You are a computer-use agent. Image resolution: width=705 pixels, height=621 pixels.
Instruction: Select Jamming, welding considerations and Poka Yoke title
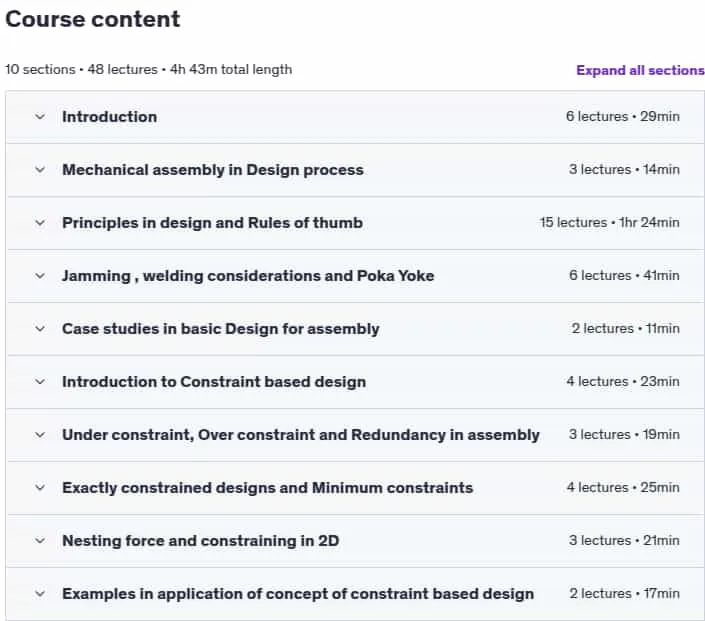(248, 276)
